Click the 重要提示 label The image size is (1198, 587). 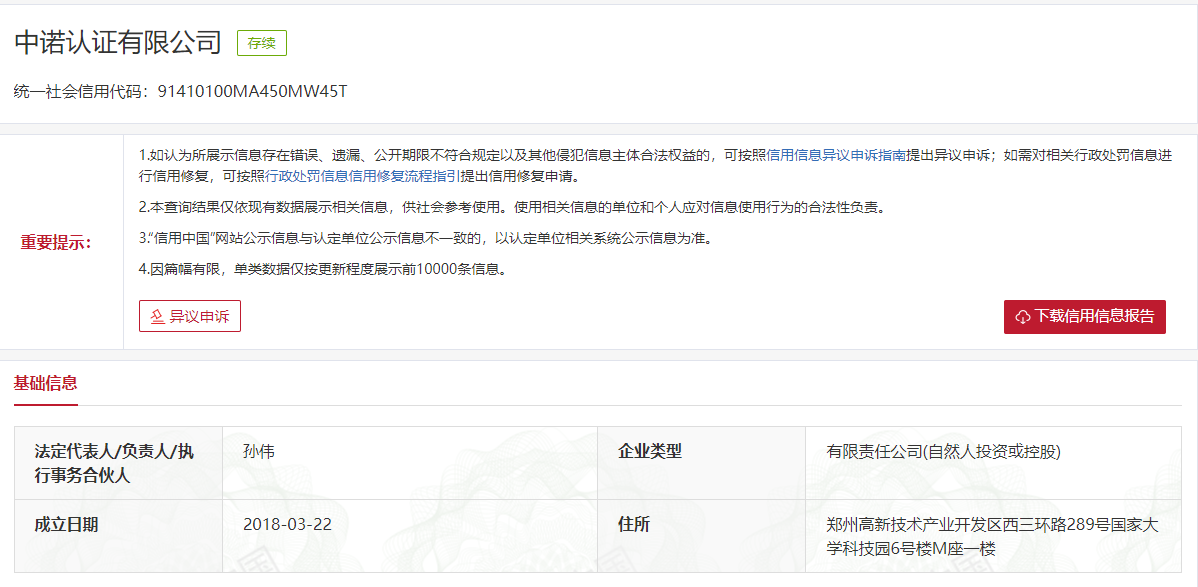tap(56, 243)
